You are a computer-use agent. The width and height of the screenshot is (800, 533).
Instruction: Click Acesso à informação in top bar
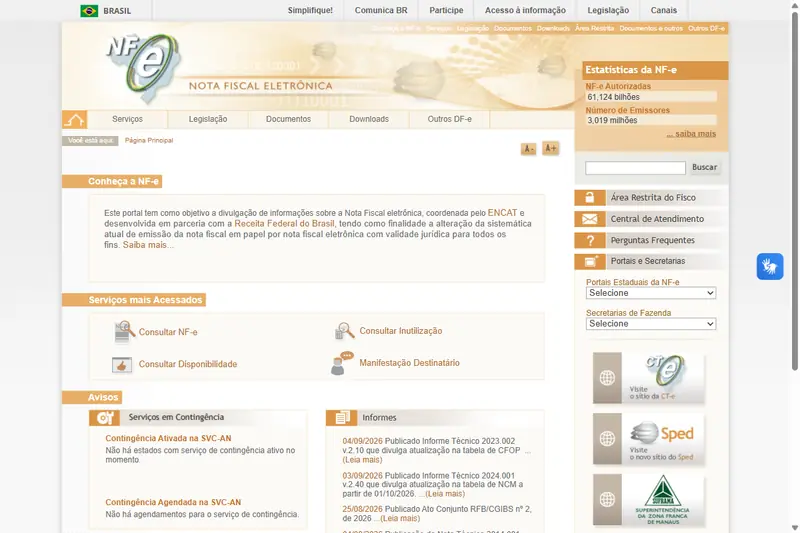point(525,10)
